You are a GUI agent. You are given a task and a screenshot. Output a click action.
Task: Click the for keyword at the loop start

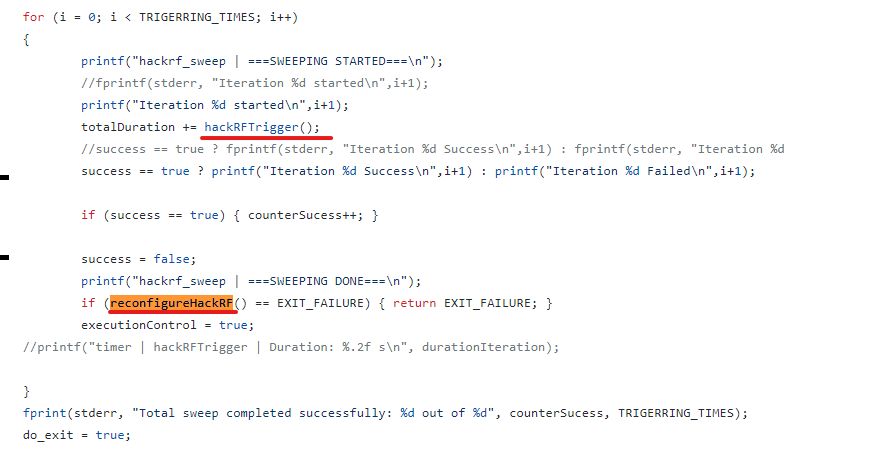pyautogui.click(x=33, y=17)
